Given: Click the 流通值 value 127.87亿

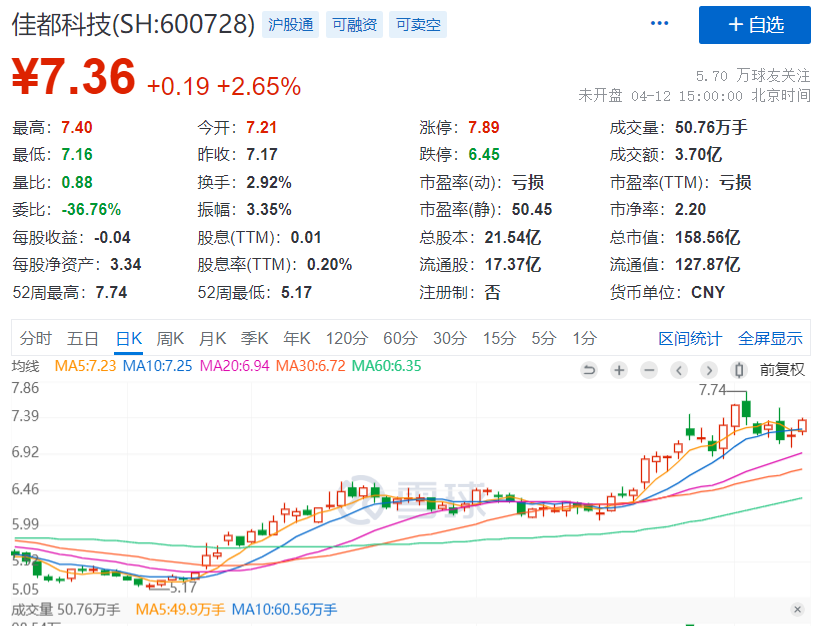Looking at the screenshot, I should 707,264.
